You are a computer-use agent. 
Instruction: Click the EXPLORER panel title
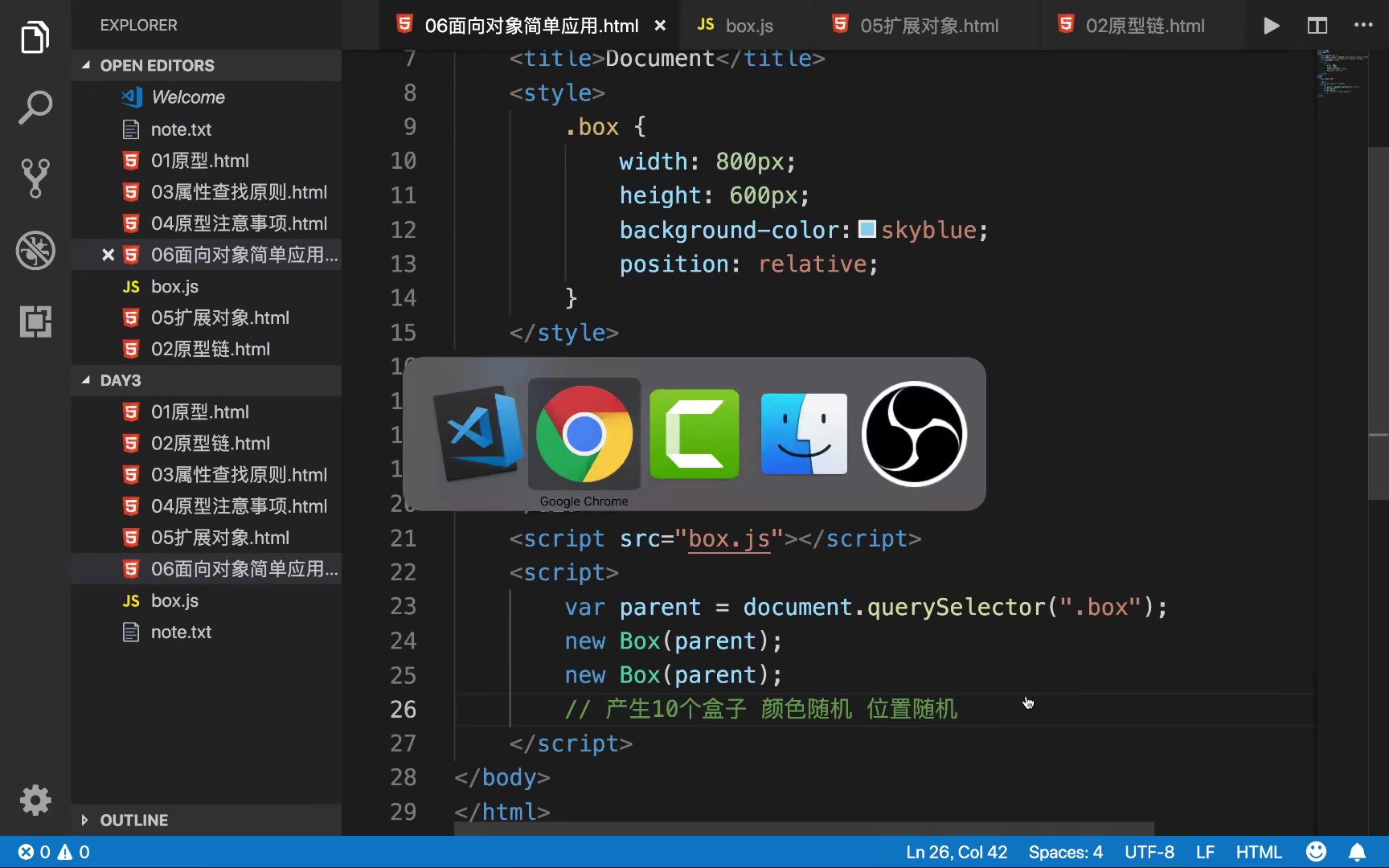click(138, 25)
